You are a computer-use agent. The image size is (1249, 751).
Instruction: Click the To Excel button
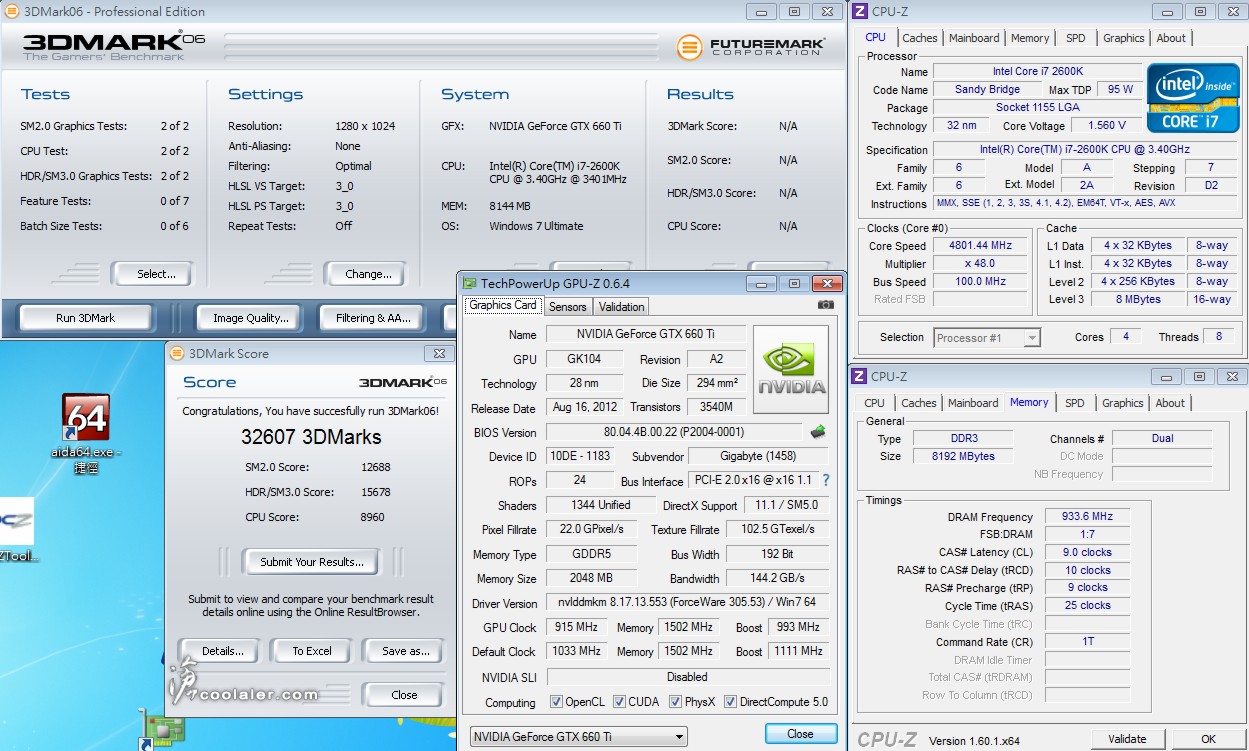(312, 651)
